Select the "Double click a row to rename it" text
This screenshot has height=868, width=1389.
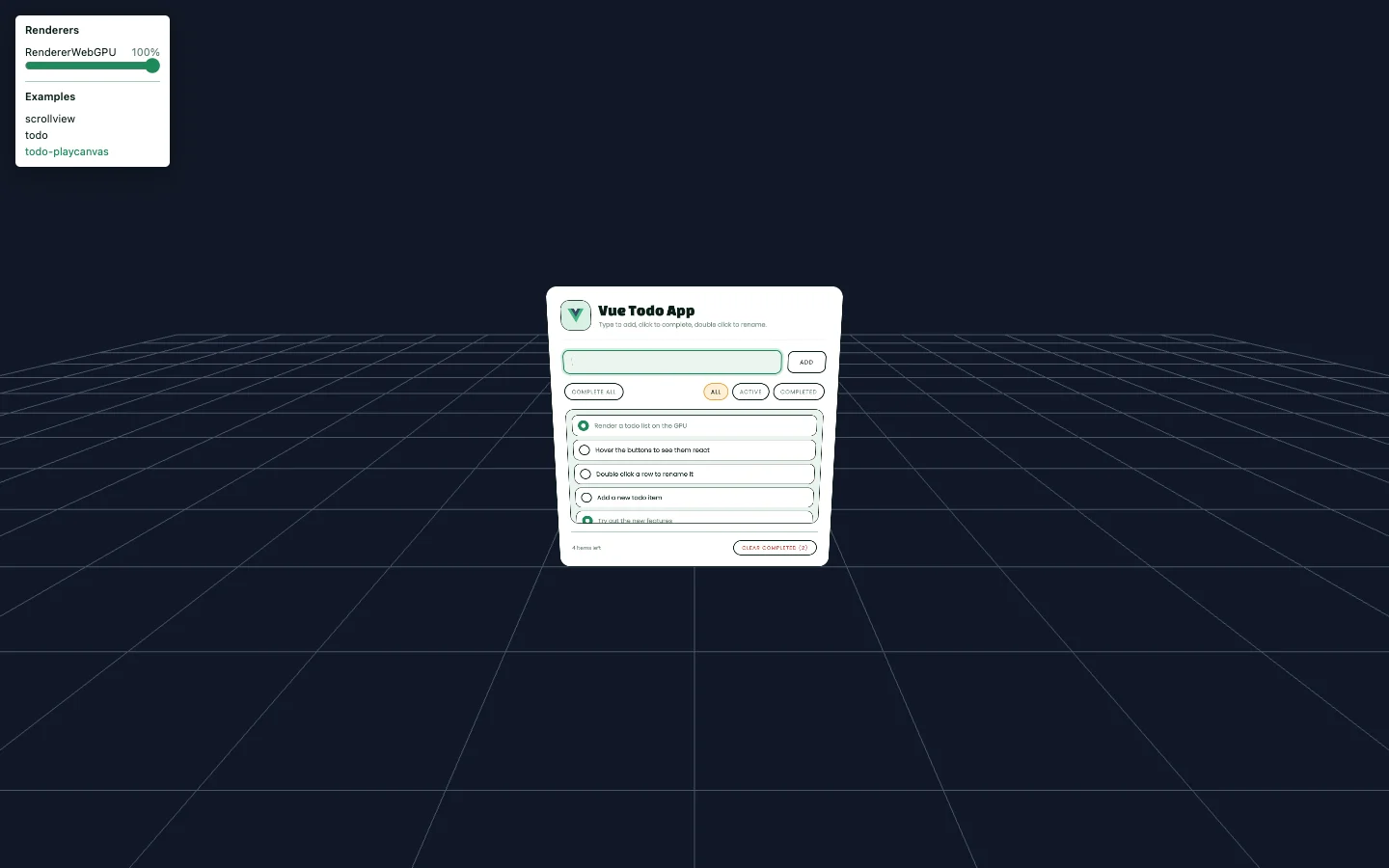(644, 474)
